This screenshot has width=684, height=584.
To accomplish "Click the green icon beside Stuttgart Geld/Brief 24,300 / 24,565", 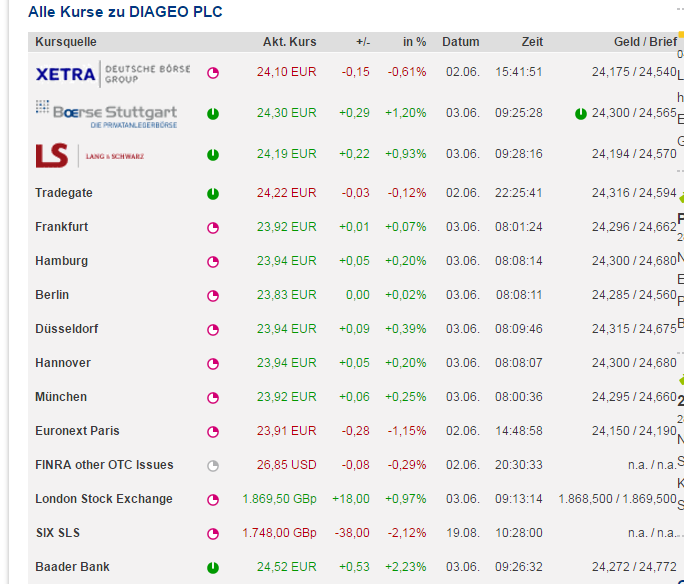I will [x=581, y=114].
